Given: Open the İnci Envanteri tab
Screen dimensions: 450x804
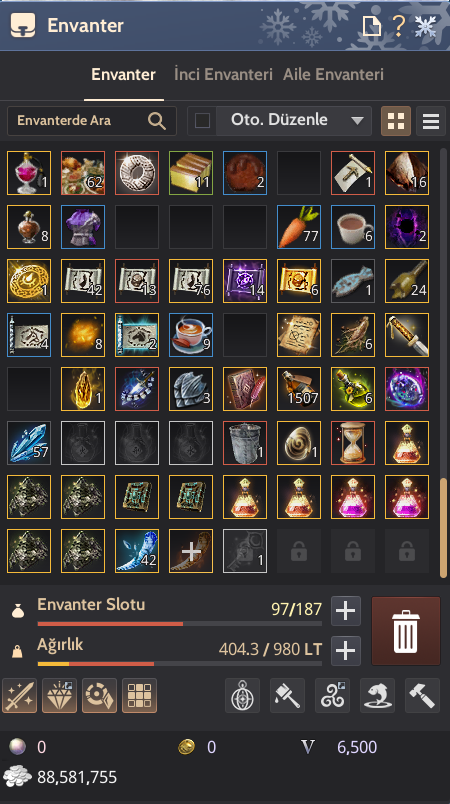Looking at the screenshot, I should tap(223, 74).
